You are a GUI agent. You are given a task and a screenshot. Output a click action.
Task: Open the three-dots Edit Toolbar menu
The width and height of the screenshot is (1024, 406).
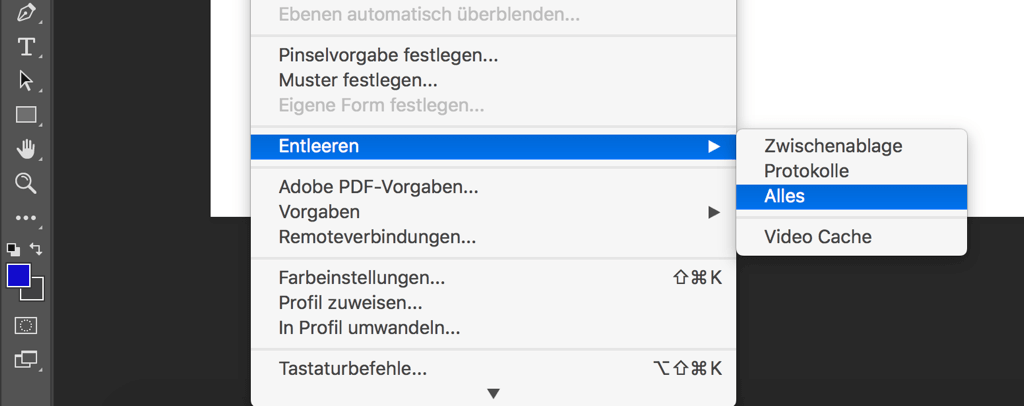[x=26, y=218]
